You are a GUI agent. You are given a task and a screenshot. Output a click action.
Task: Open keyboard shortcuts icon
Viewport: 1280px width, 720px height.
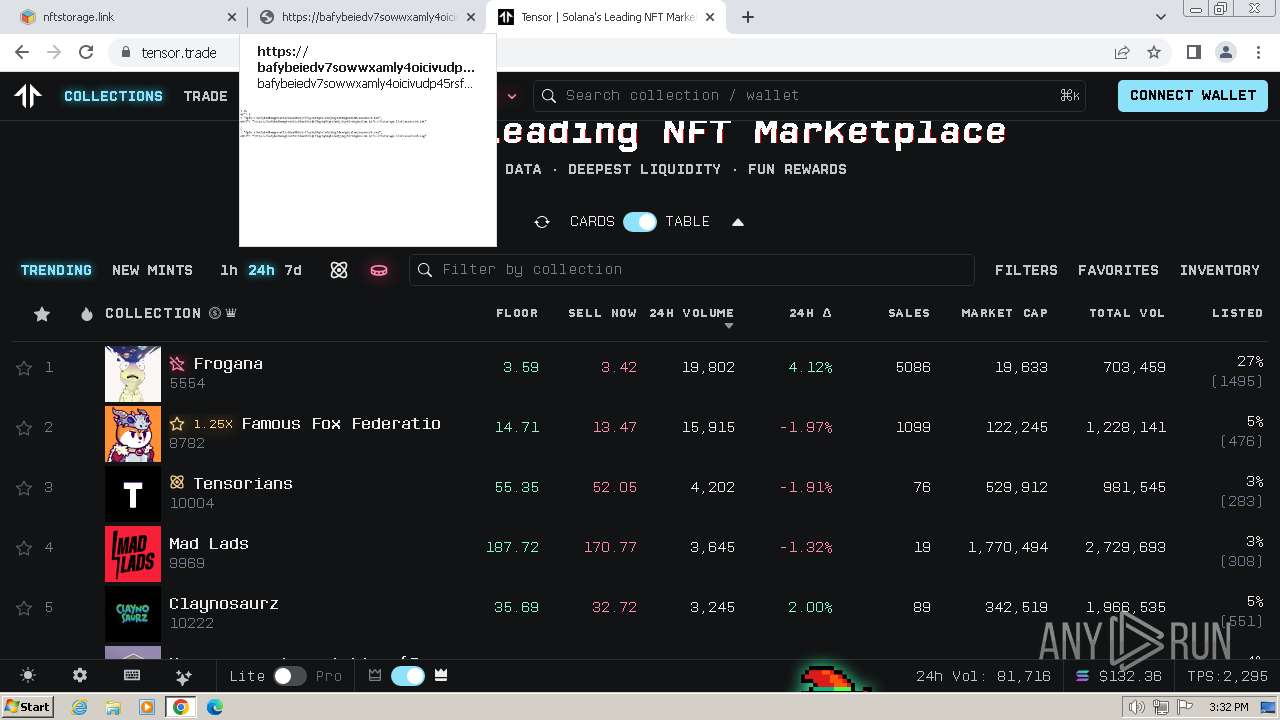click(132, 676)
